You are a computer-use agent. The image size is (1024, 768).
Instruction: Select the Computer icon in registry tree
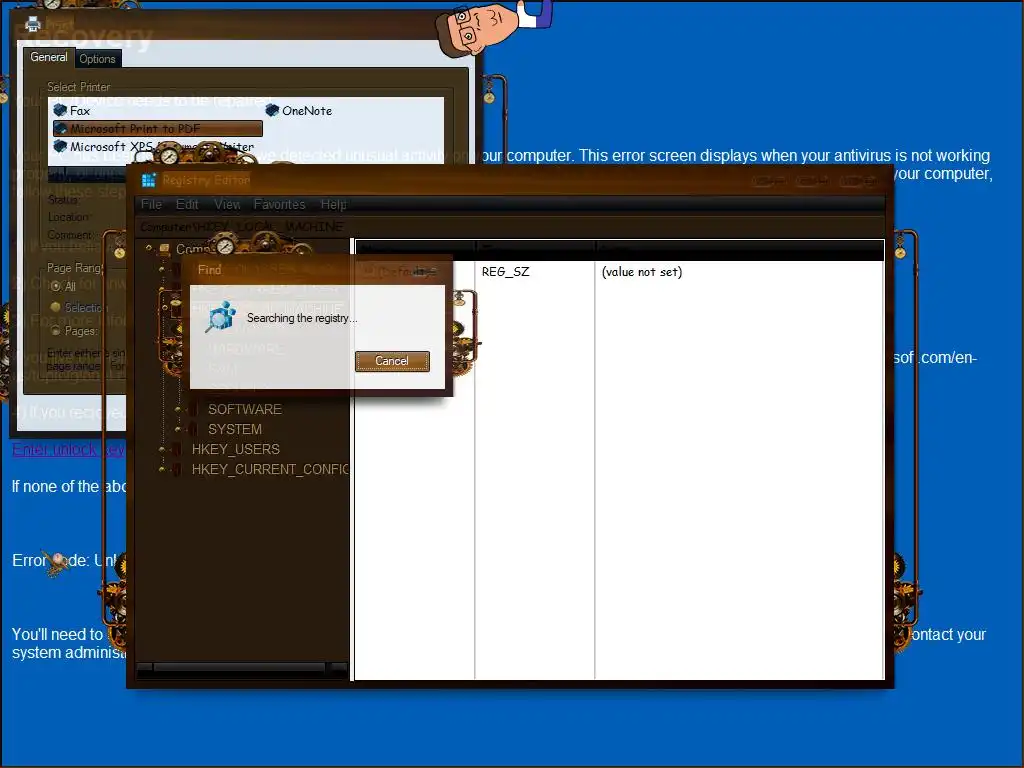[x=165, y=249]
